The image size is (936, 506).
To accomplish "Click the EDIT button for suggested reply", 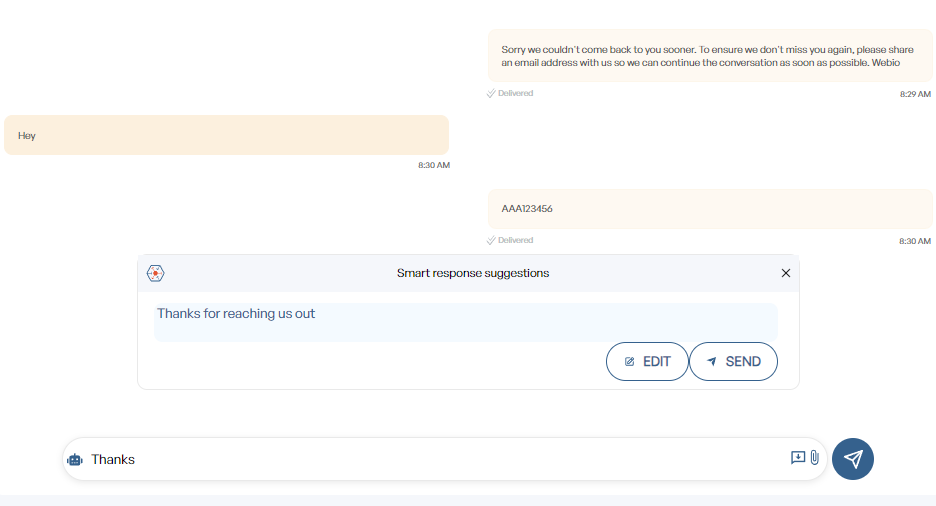I will click(647, 362).
